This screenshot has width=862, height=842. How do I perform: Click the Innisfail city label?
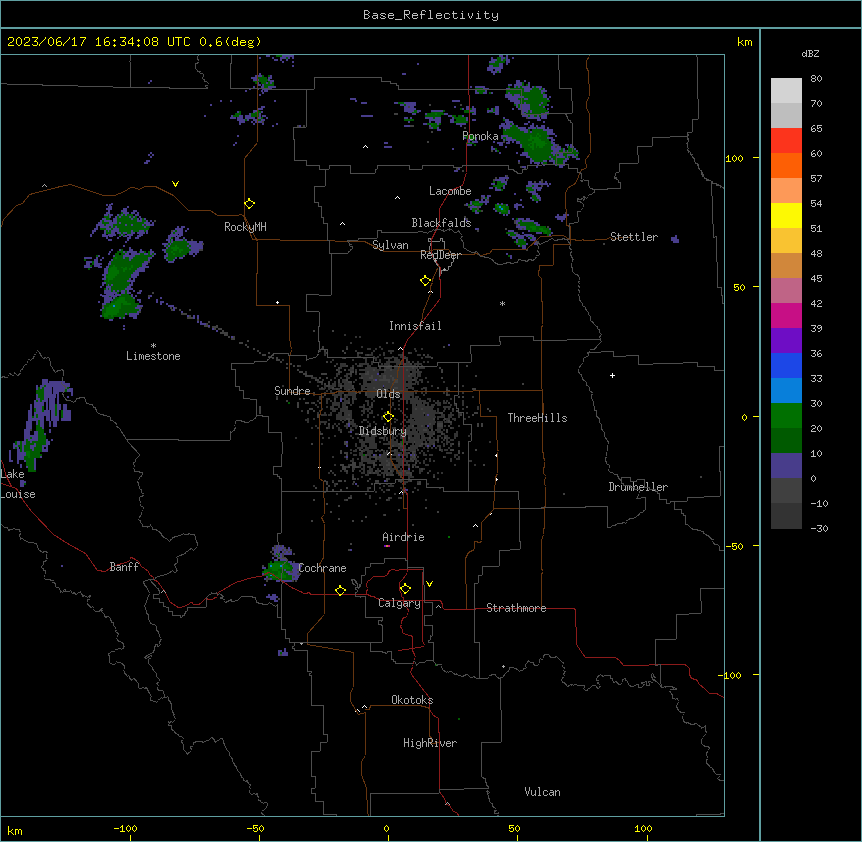[x=415, y=326]
